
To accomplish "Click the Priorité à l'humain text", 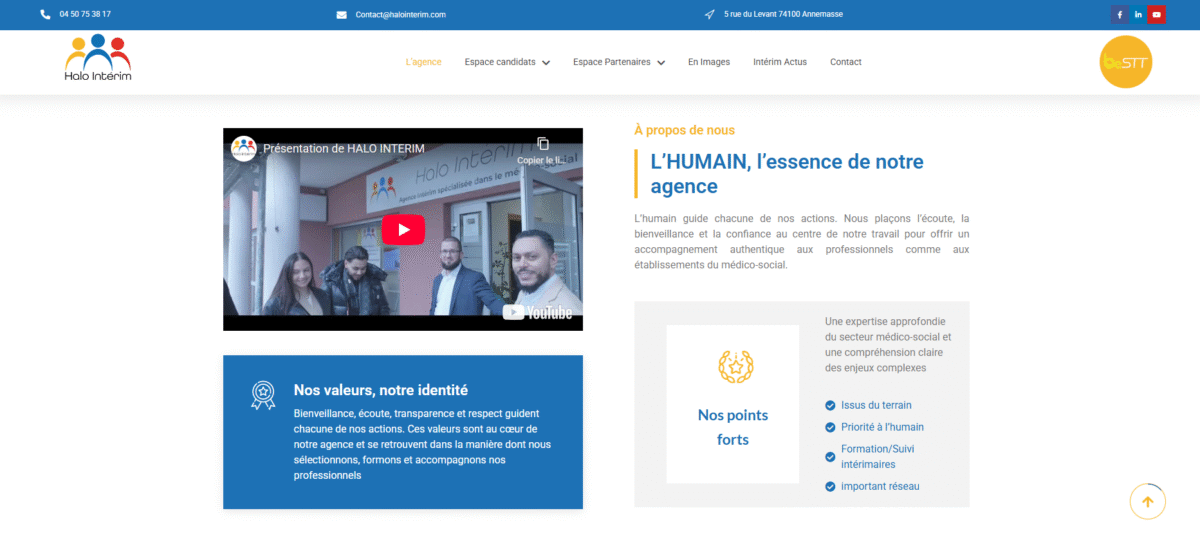I will coord(882,427).
